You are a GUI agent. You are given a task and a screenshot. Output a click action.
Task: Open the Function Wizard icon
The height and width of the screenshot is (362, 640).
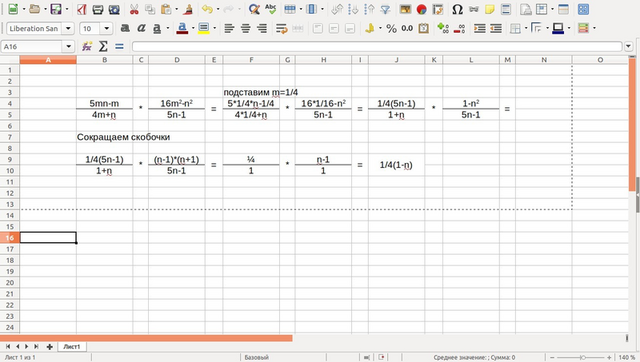[x=87, y=47]
